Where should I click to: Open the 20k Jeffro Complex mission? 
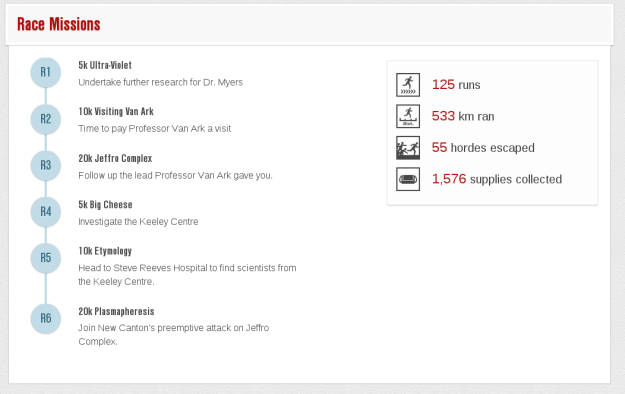coord(115,158)
